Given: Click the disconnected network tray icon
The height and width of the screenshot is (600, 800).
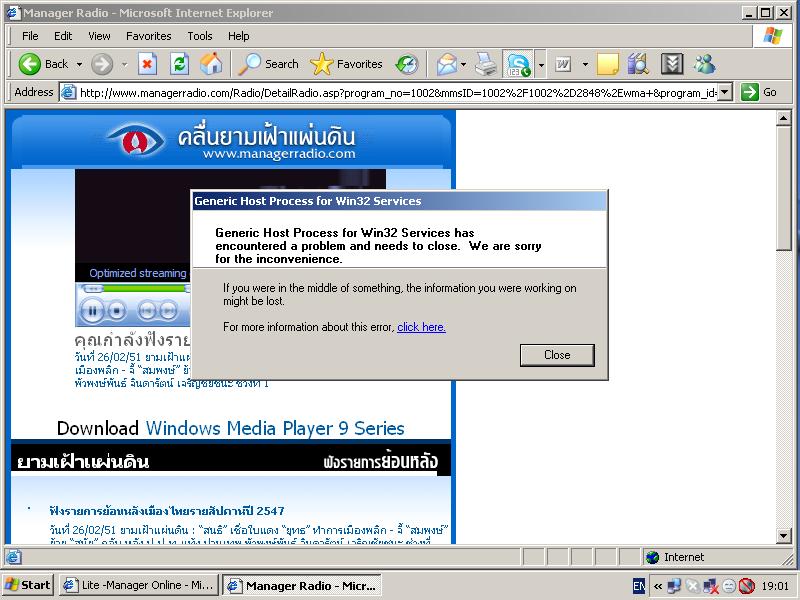Looking at the screenshot, I should point(710,586).
